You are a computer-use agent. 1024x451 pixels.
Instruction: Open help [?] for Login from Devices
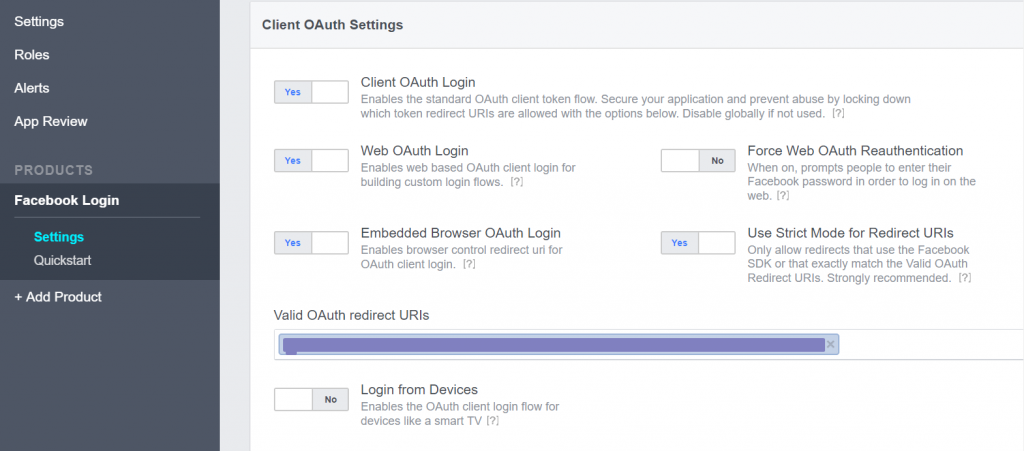(x=492, y=421)
